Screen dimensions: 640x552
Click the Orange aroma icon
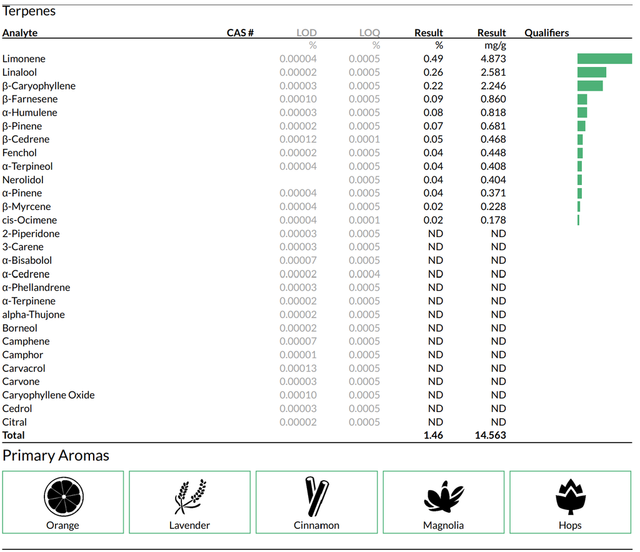(64, 497)
